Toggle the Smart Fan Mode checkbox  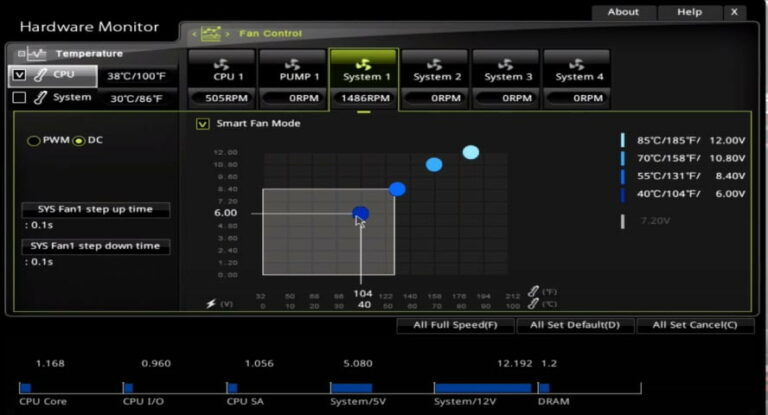tap(203, 124)
